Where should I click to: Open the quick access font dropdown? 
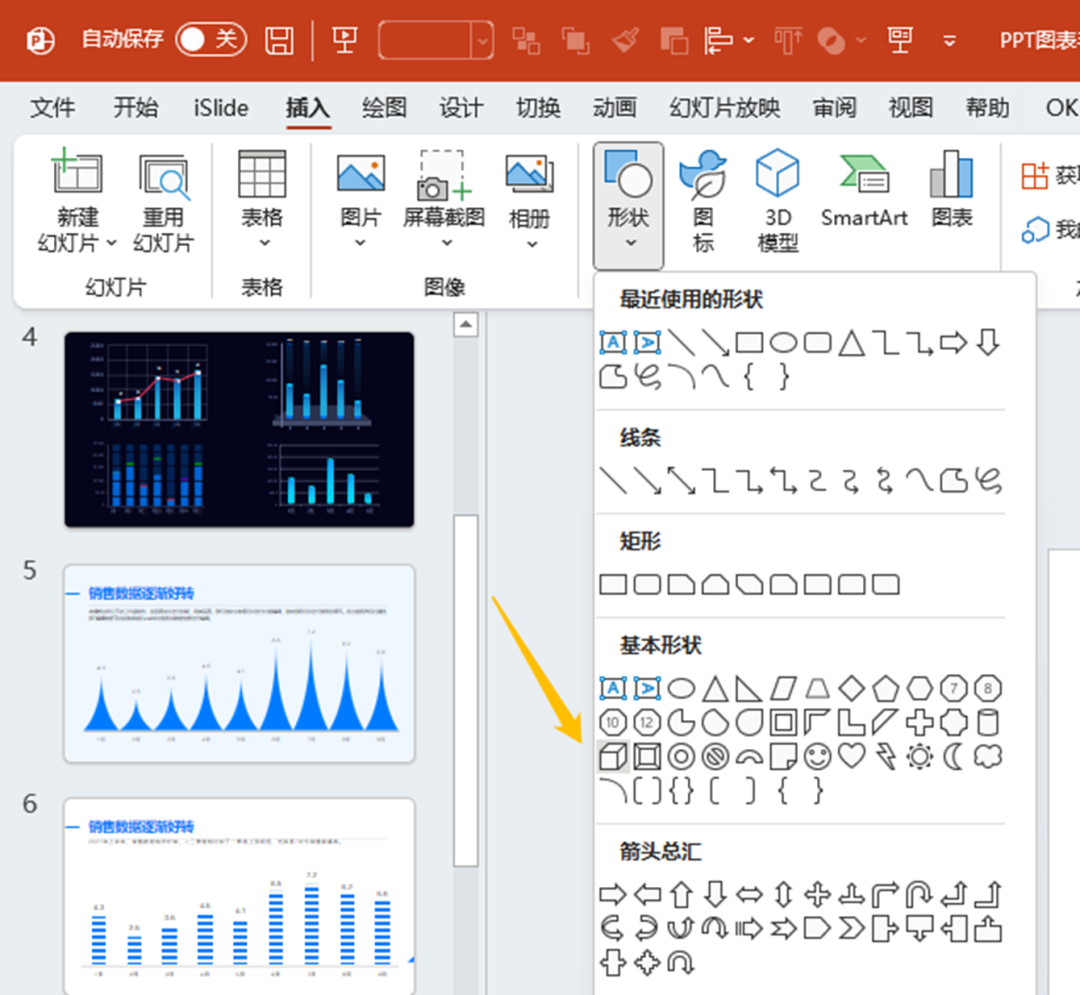click(482, 41)
